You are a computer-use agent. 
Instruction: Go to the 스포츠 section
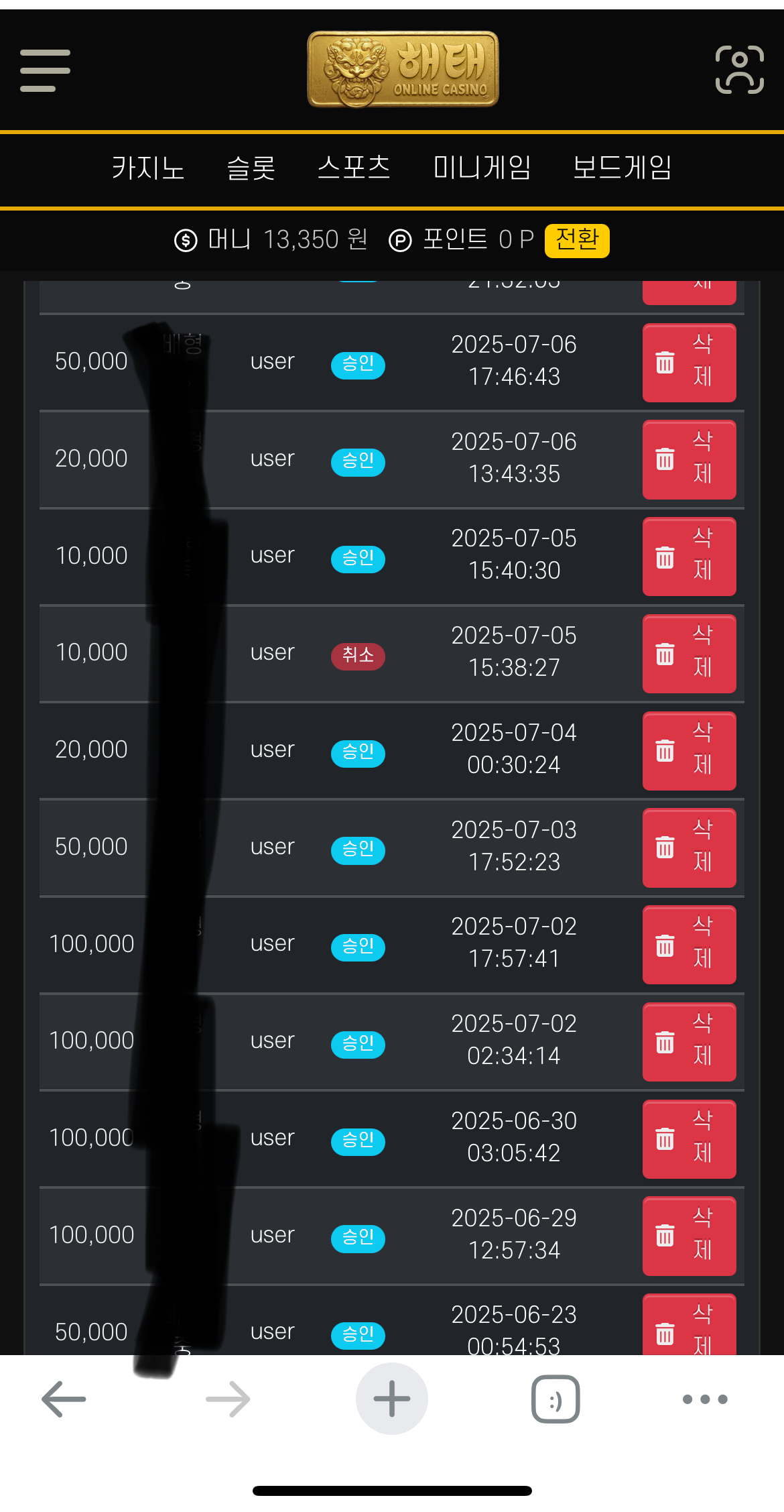tap(354, 168)
